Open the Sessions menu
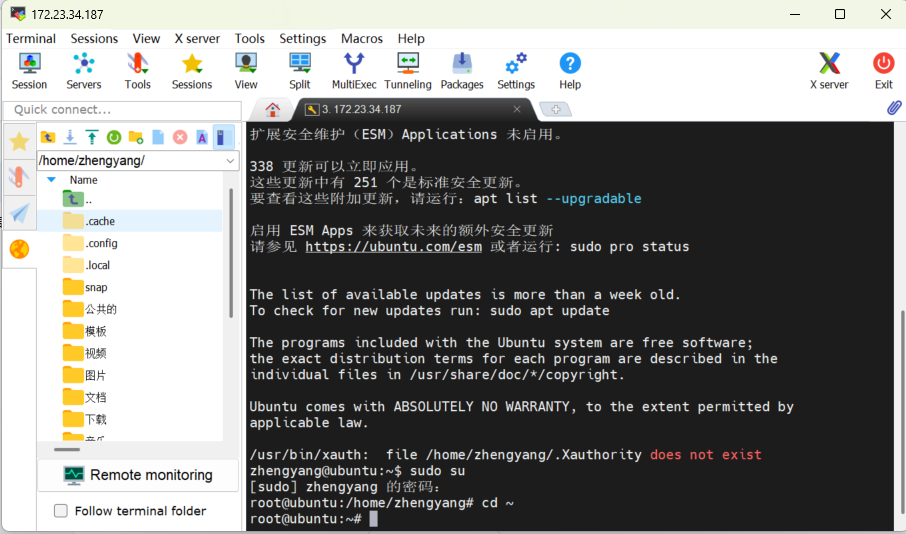This screenshot has width=906, height=534. [x=94, y=39]
